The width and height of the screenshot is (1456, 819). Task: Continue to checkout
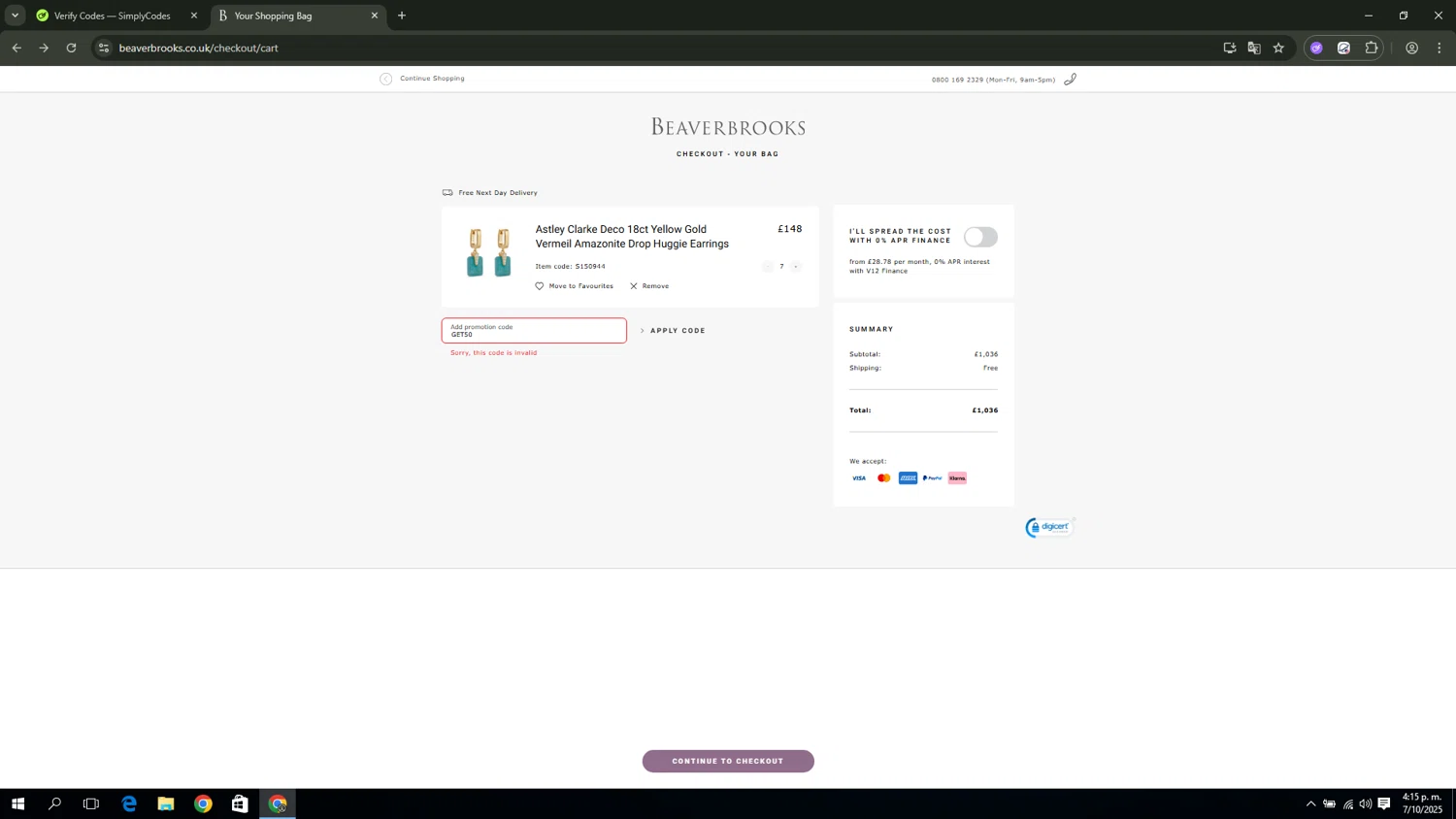coord(728,761)
